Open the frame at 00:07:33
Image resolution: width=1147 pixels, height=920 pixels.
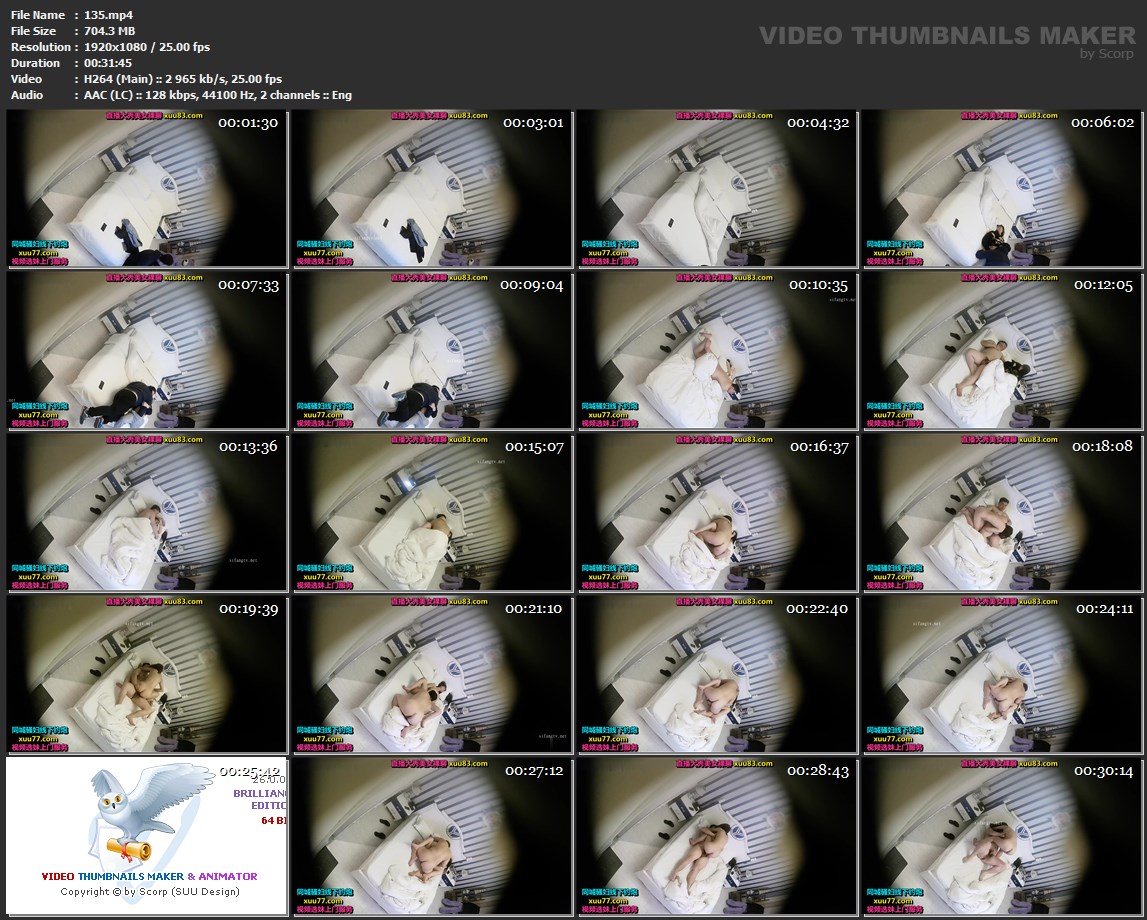[x=147, y=350]
